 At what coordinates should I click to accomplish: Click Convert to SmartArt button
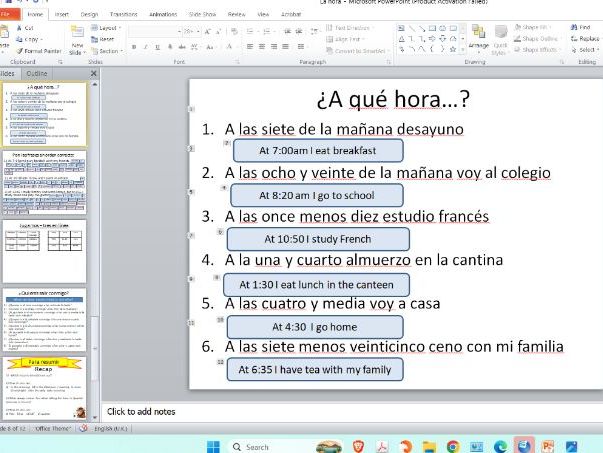coord(357,51)
